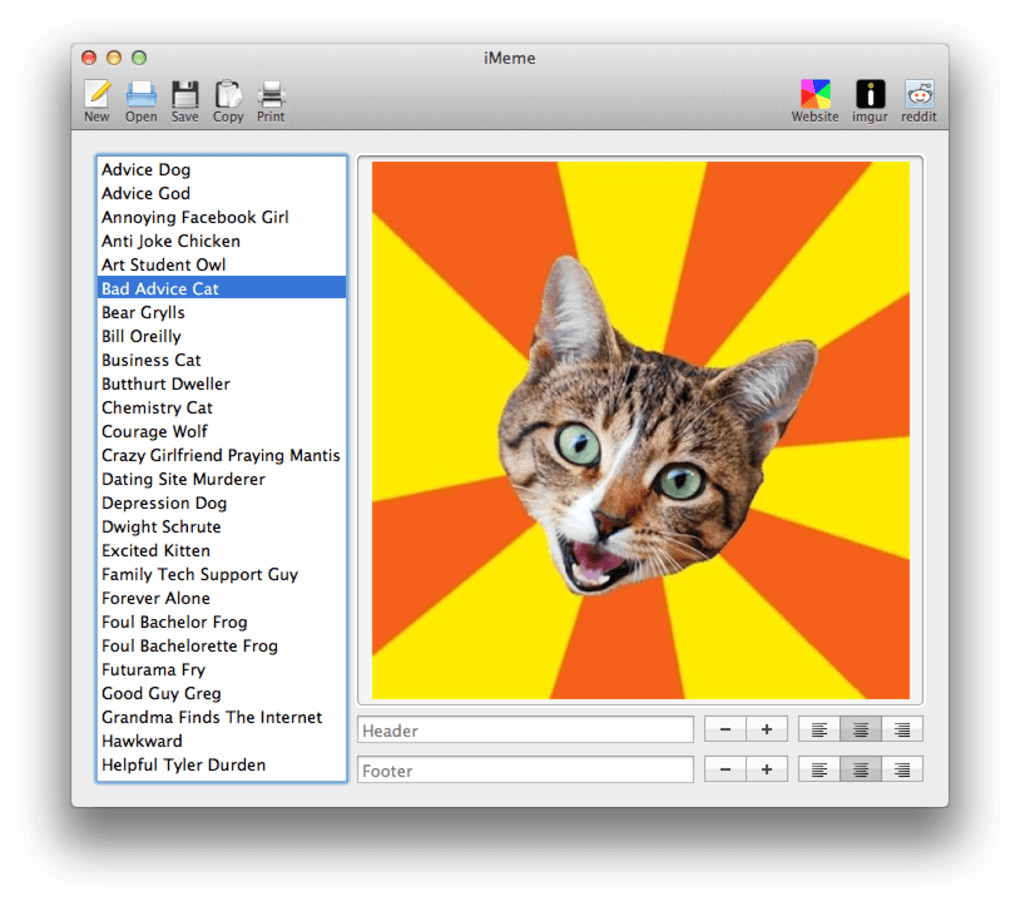Save meme with floppy disk icon
The height and width of the screenshot is (906, 1020).
[x=185, y=95]
